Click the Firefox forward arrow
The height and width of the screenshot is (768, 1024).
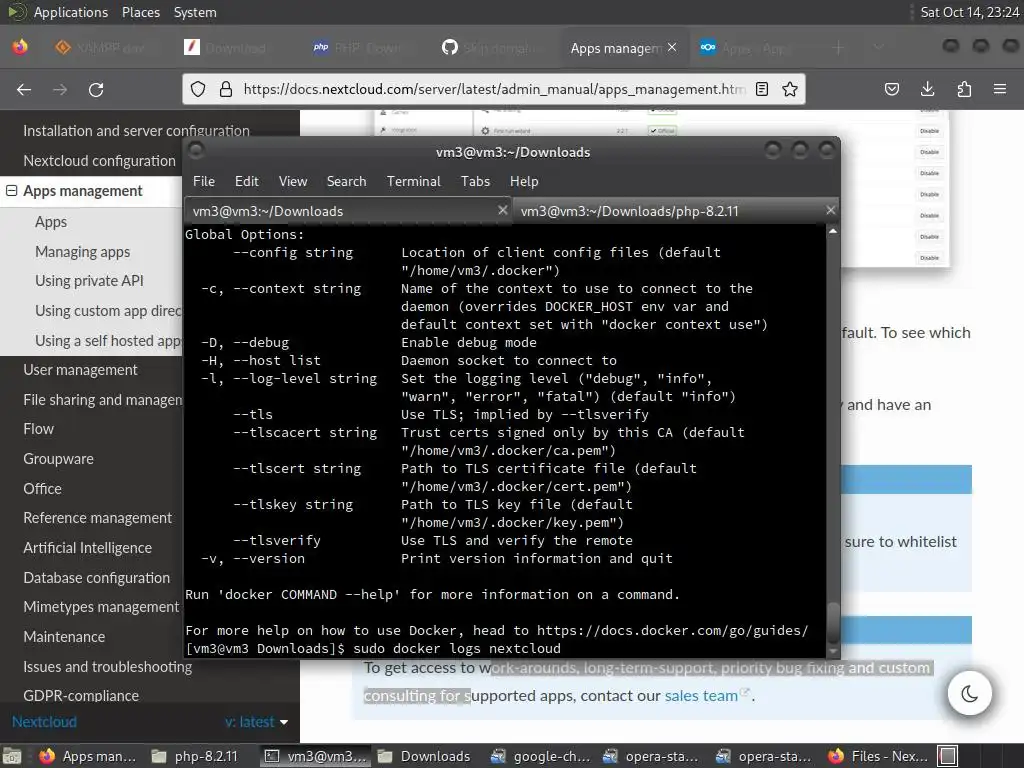pos(60,89)
